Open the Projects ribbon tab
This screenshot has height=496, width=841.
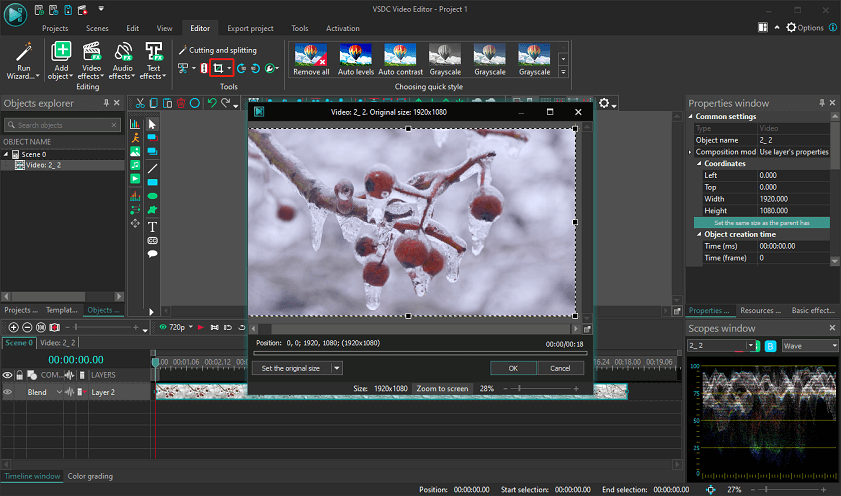[x=55, y=28]
